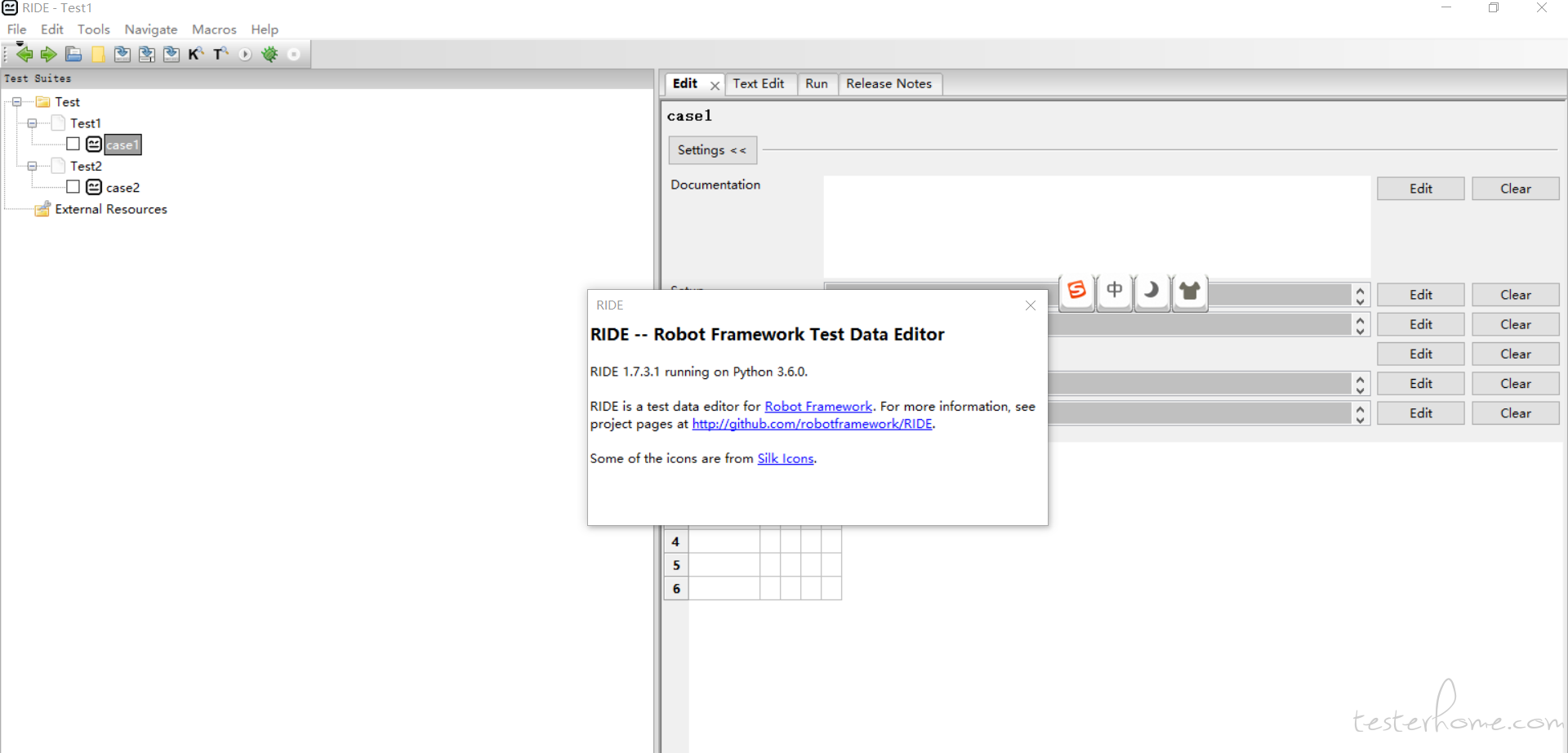Start test run with the play icon
Viewport: 1568px width, 753px height.
[x=245, y=54]
